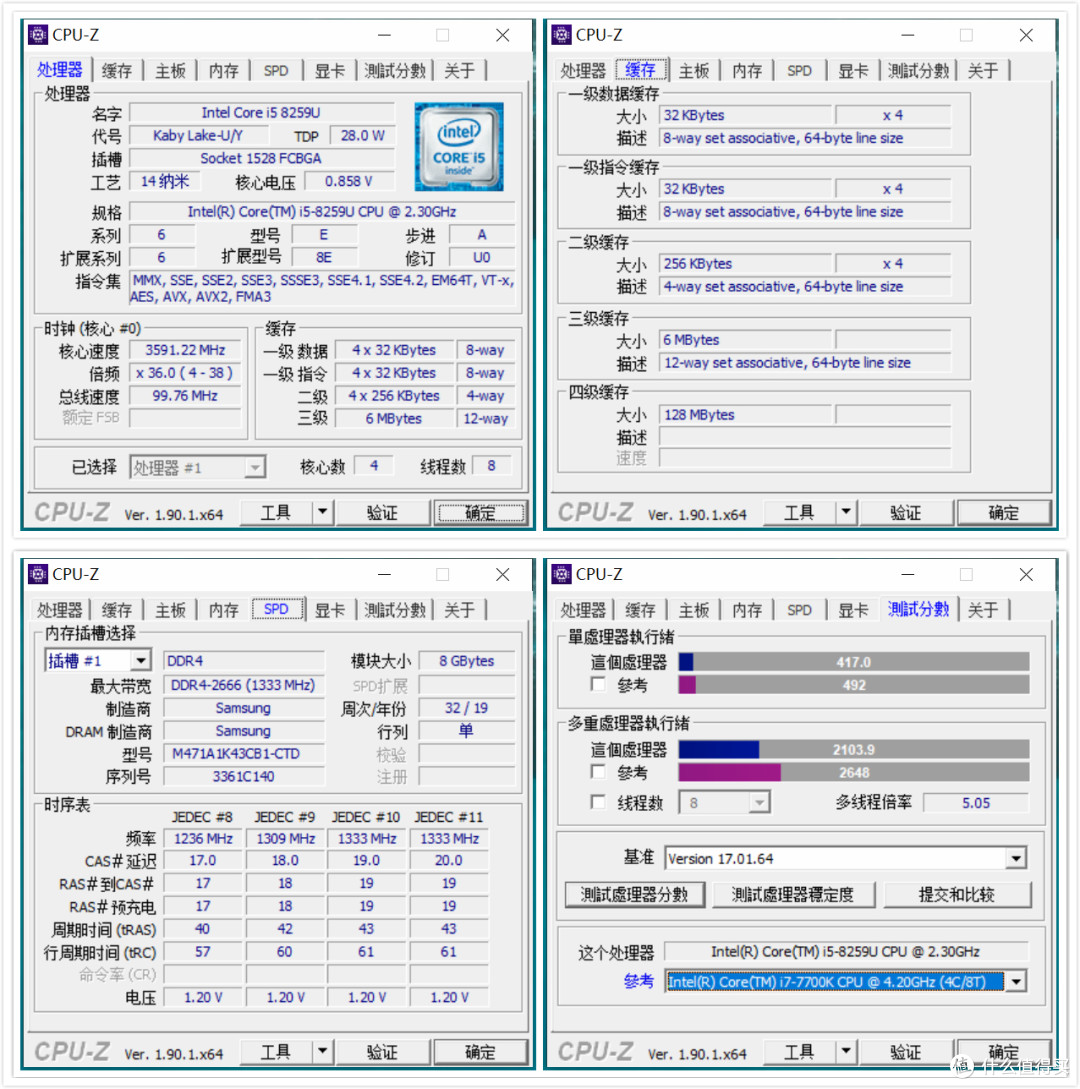The height and width of the screenshot is (1089, 1080).
Task: Click single-thread reference 492 bar
Action: [854, 685]
